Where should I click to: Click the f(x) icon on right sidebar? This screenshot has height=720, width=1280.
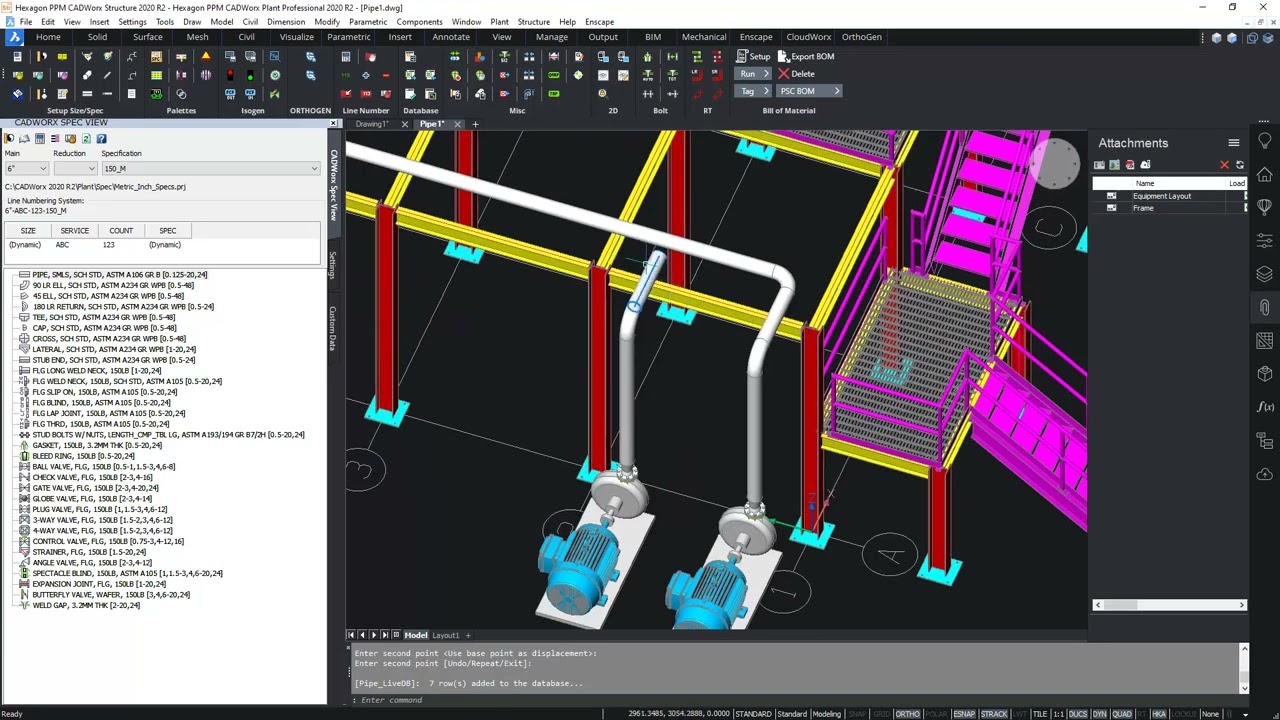click(x=1265, y=407)
